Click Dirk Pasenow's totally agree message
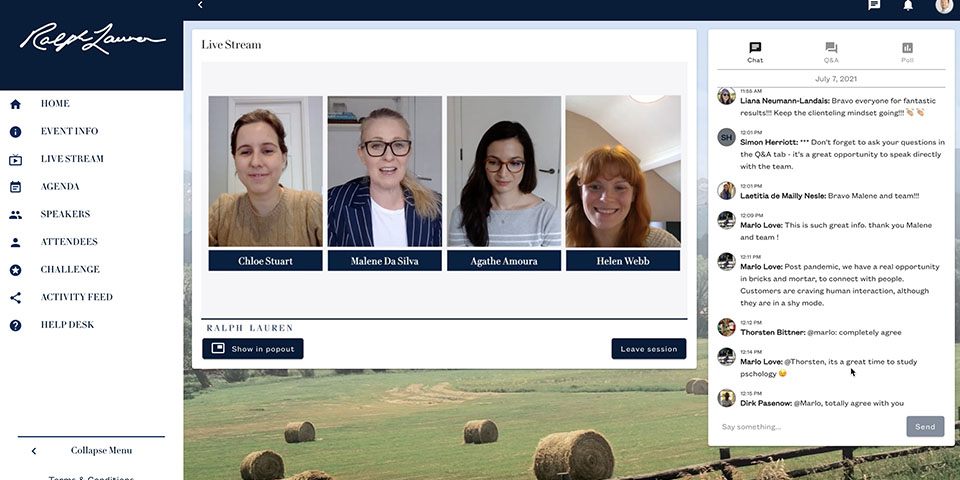This screenshot has height=480, width=960. 822,403
